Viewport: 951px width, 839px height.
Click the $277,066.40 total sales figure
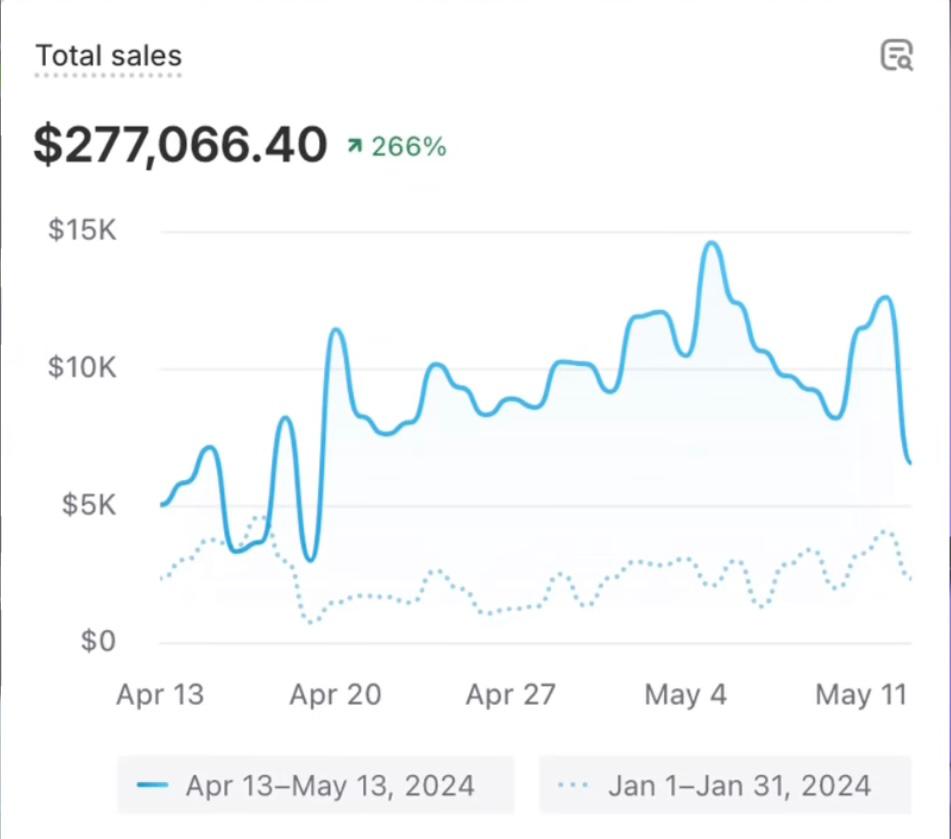180,143
